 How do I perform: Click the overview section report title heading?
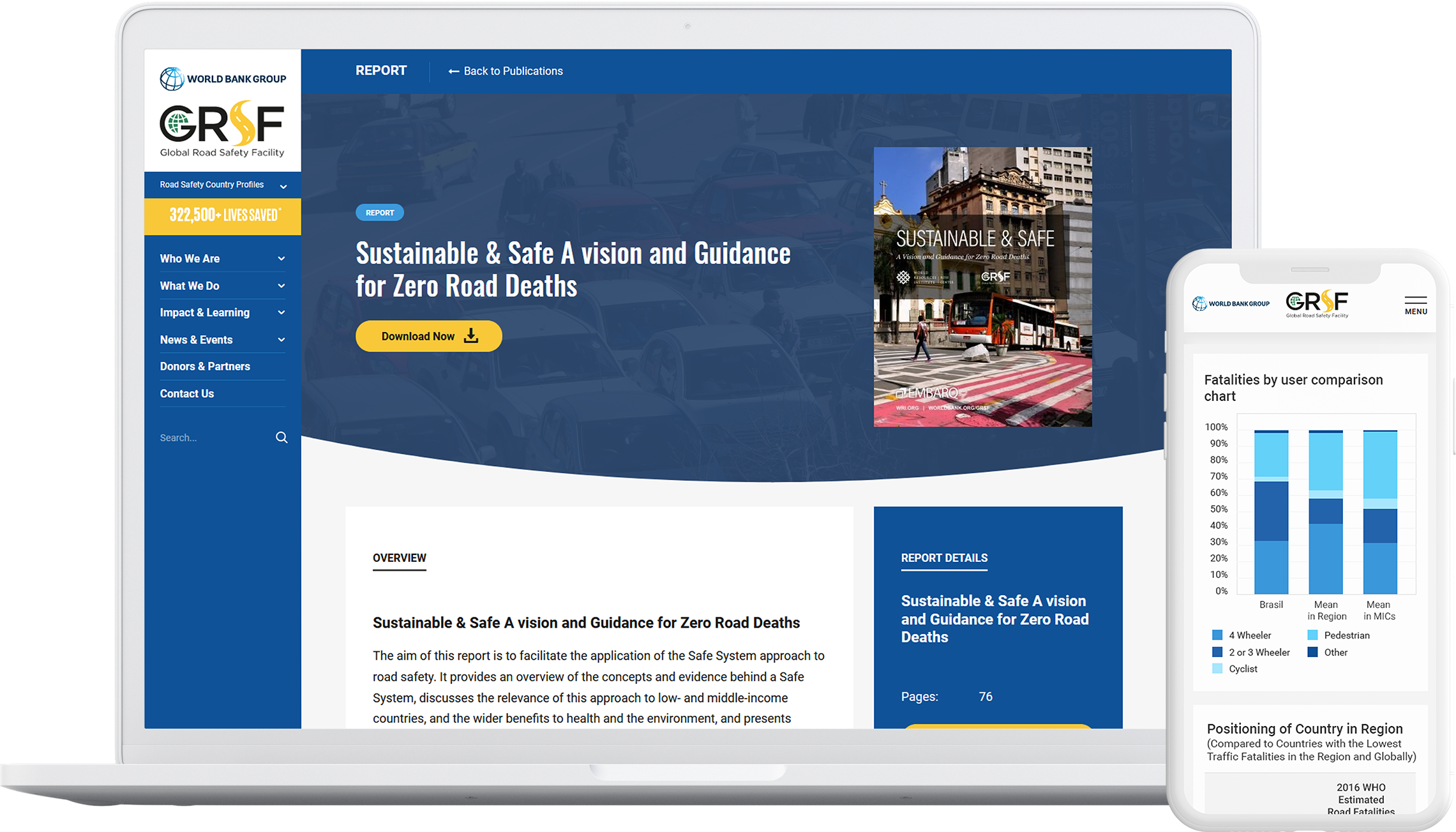[x=586, y=623]
